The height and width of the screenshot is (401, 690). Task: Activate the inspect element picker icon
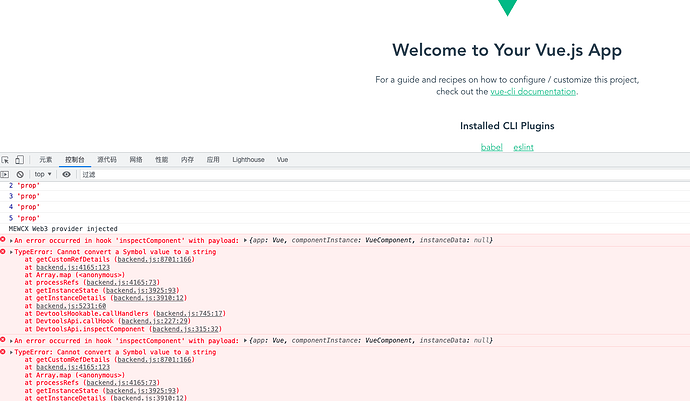coord(5,160)
